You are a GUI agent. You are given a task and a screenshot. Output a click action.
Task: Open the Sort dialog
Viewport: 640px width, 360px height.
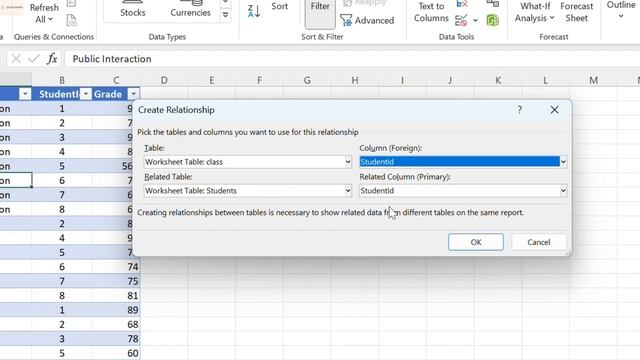[280, 7]
